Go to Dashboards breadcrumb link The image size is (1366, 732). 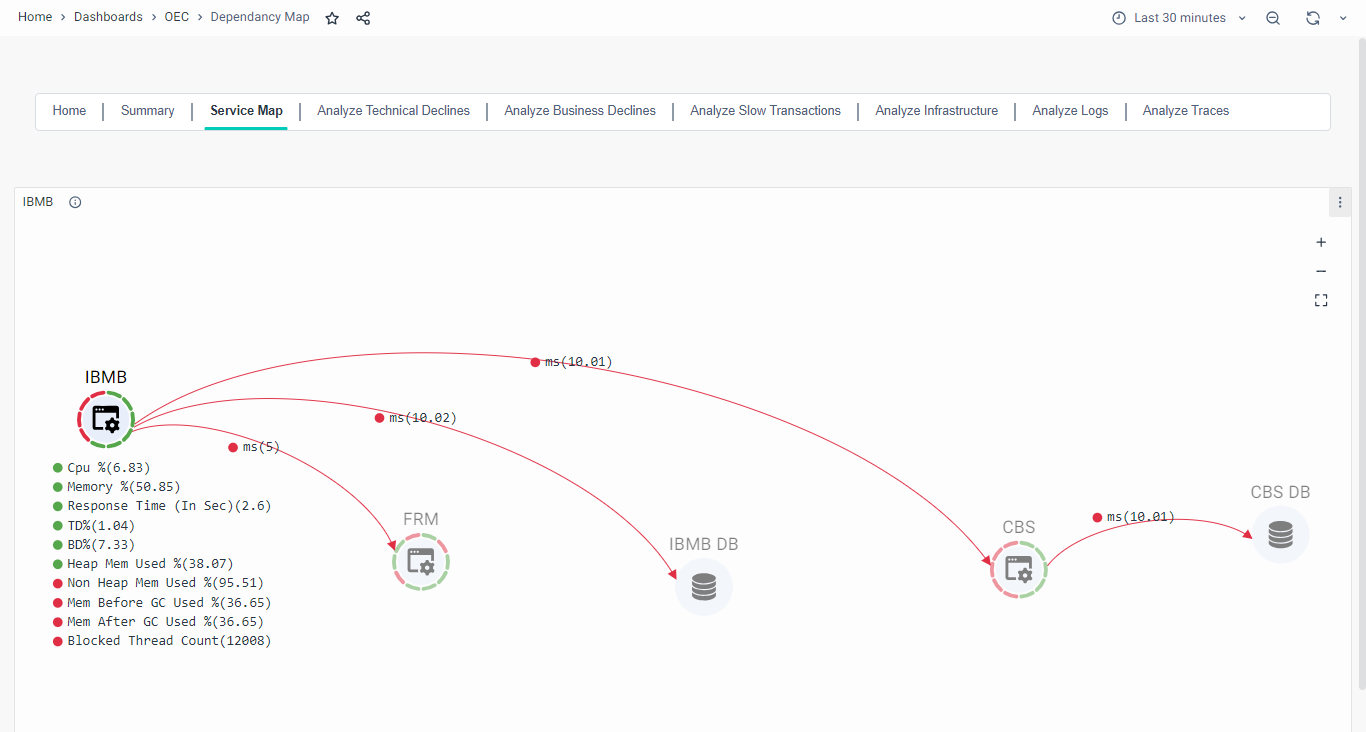(x=108, y=17)
